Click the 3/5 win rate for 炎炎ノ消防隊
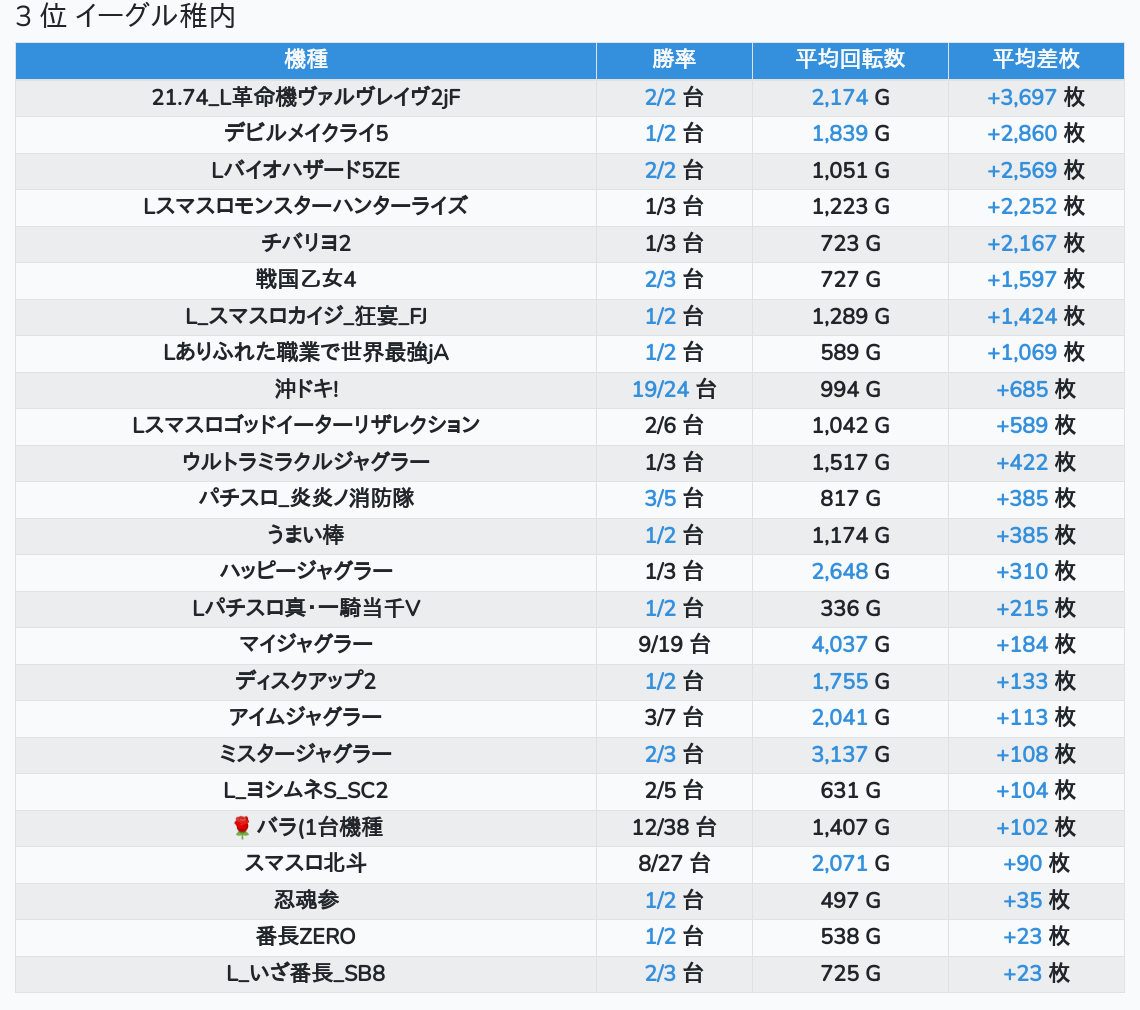 point(660,498)
